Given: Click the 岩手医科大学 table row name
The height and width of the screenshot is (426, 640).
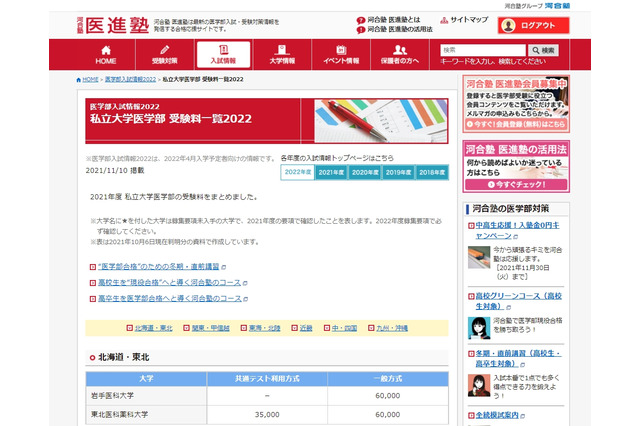Looking at the screenshot, I should click(112, 395).
